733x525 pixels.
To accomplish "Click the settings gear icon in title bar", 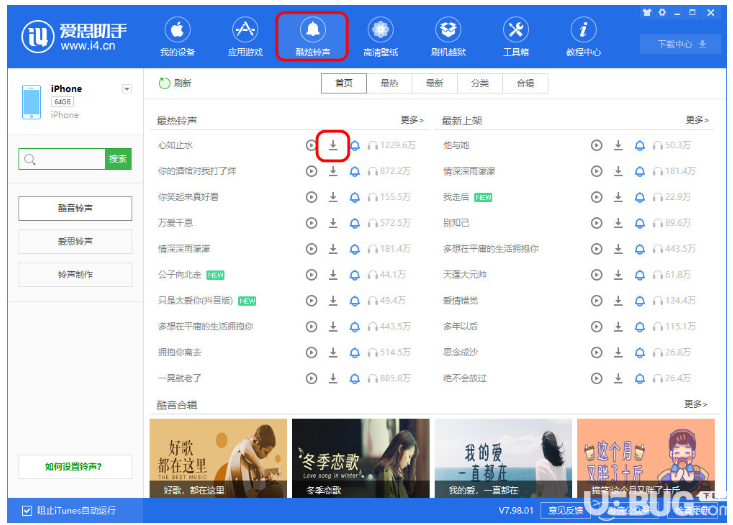I will click(x=662, y=13).
